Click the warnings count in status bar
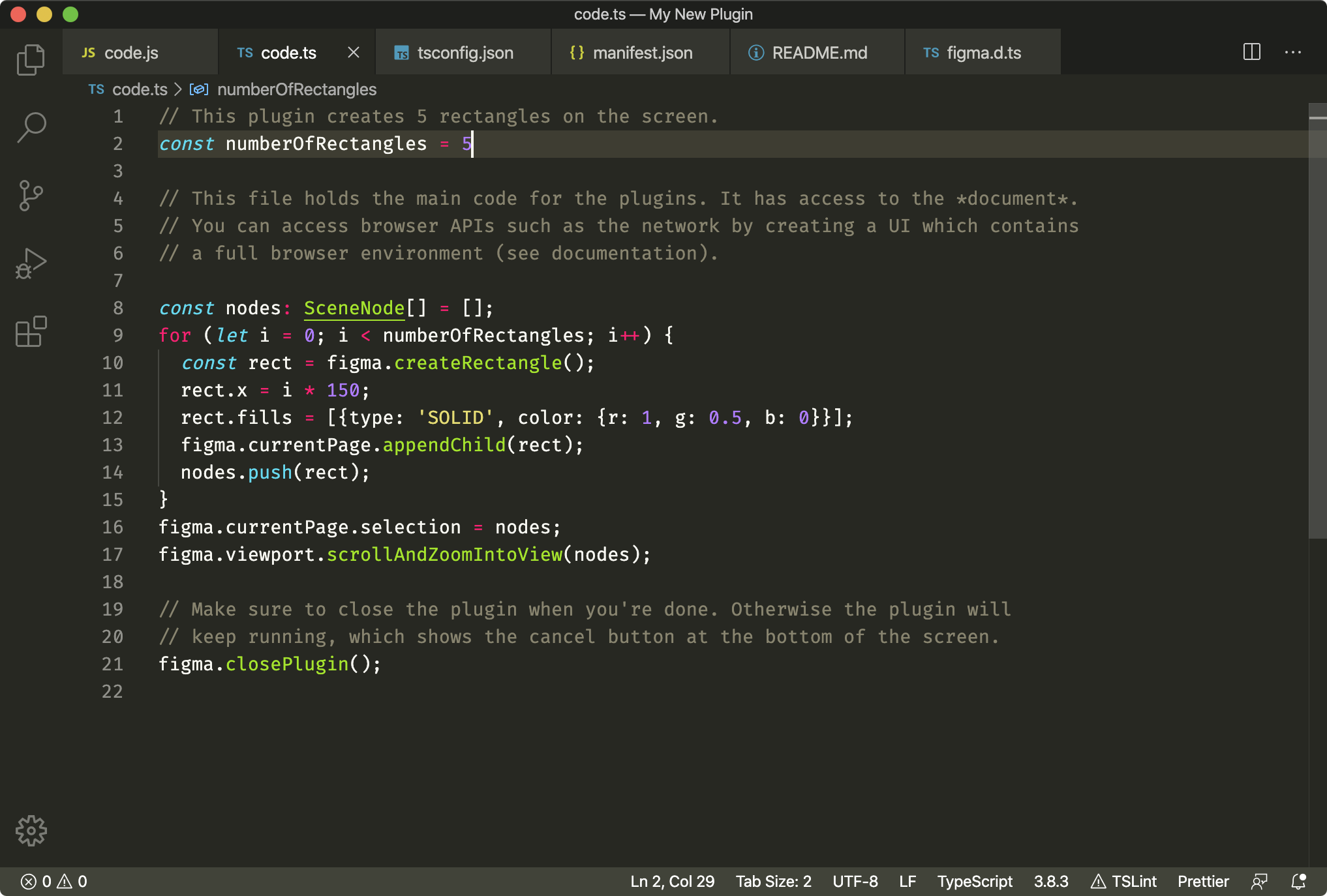 tap(72, 882)
